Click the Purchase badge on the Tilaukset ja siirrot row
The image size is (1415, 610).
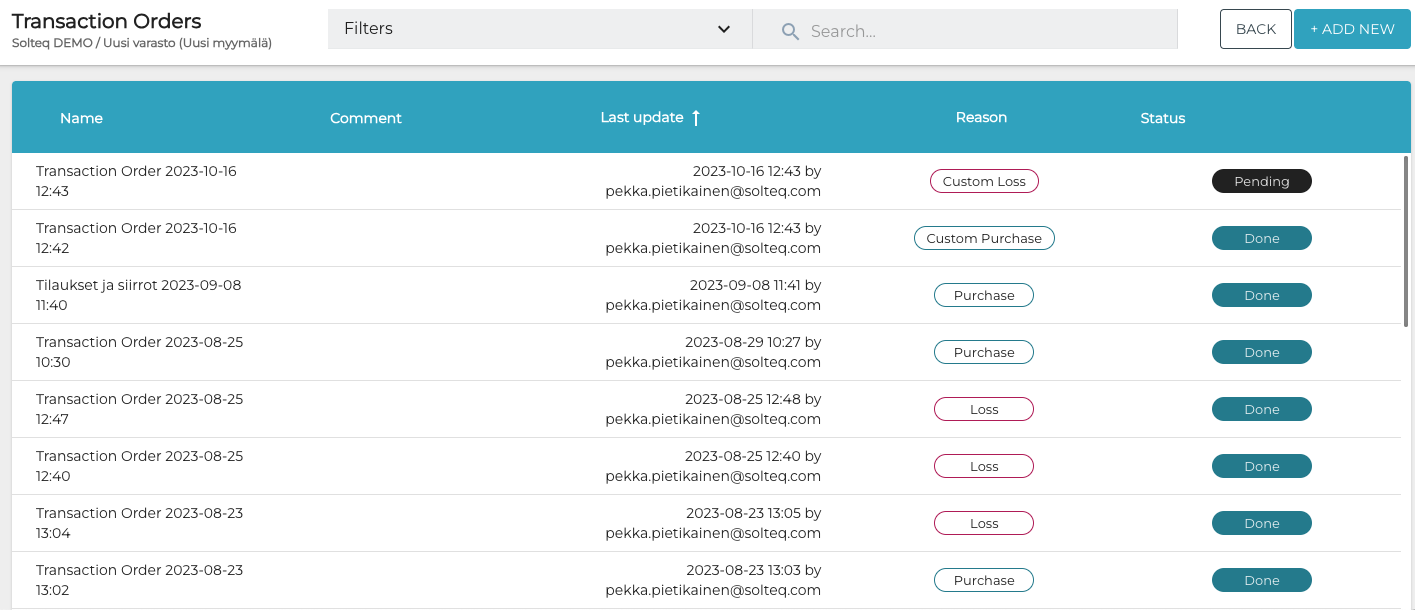point(984,294)
